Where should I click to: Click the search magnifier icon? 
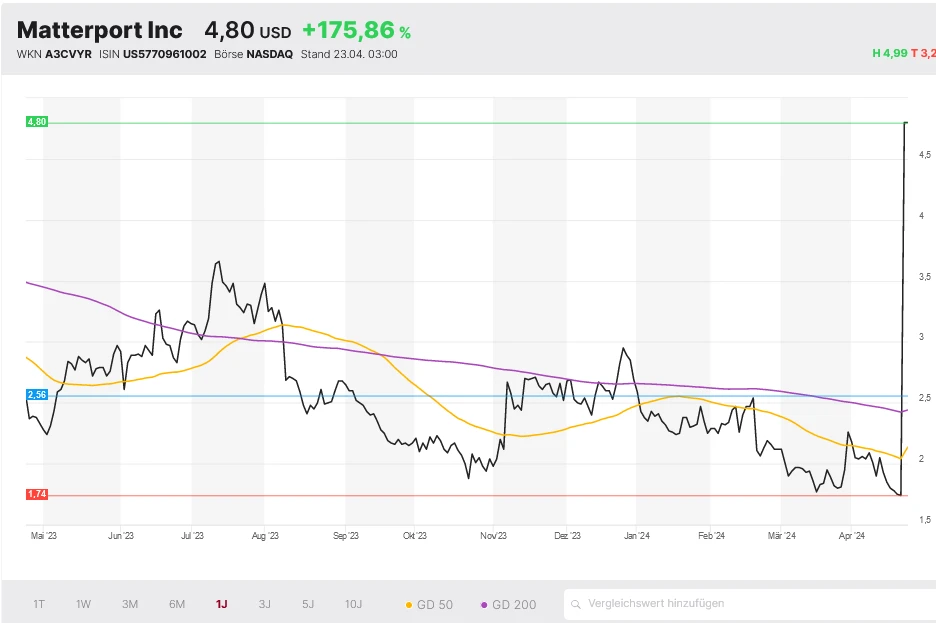point(575,604)
